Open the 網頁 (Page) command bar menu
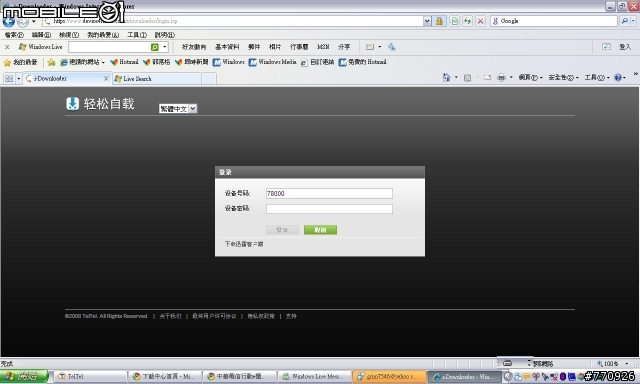 pyautogui.click(x=530, y=78)
